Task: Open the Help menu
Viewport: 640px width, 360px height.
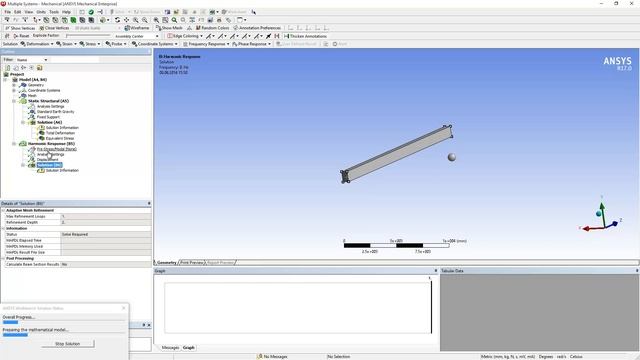Action: pos(66,12)
